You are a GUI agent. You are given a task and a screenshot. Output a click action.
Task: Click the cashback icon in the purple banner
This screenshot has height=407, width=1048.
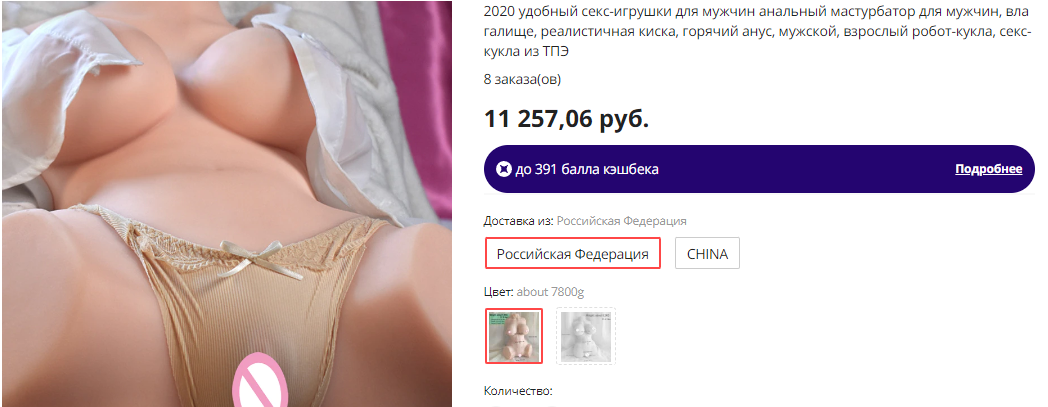503,169
